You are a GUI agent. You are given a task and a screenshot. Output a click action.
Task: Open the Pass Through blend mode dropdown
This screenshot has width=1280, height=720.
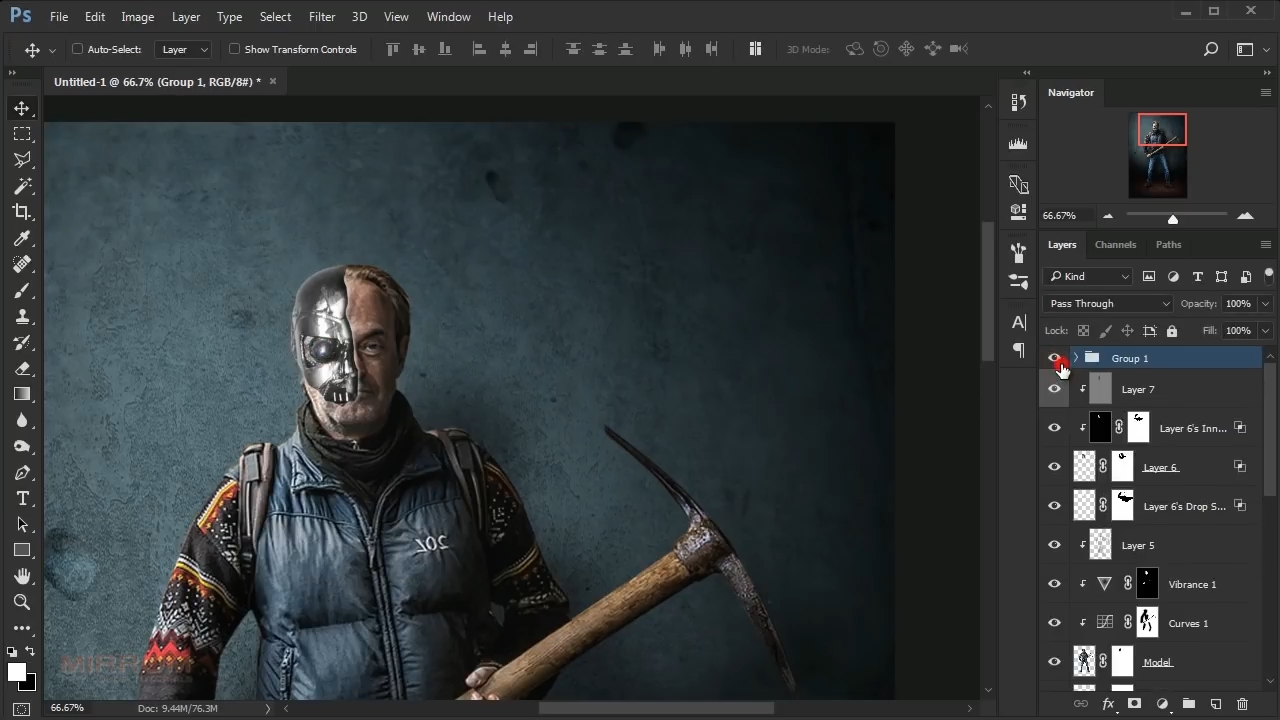click(1108, 304)
